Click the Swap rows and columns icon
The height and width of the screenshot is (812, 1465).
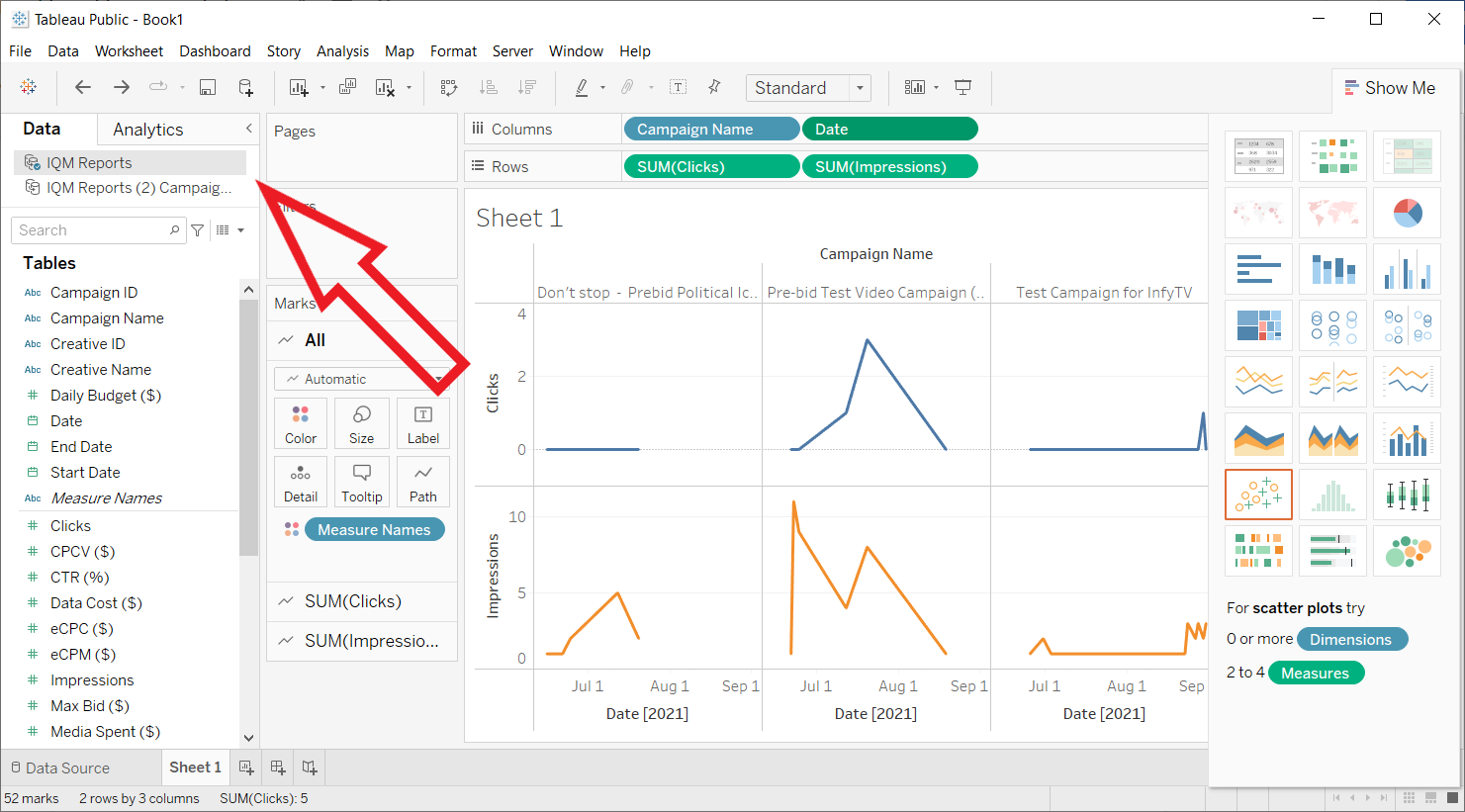pos(449,88)
